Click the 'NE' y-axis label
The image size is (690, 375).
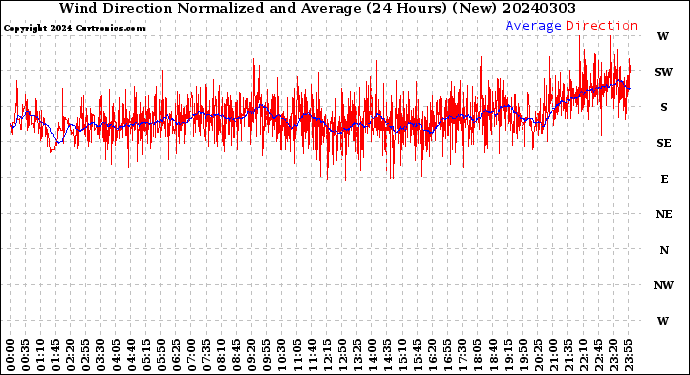664,214
